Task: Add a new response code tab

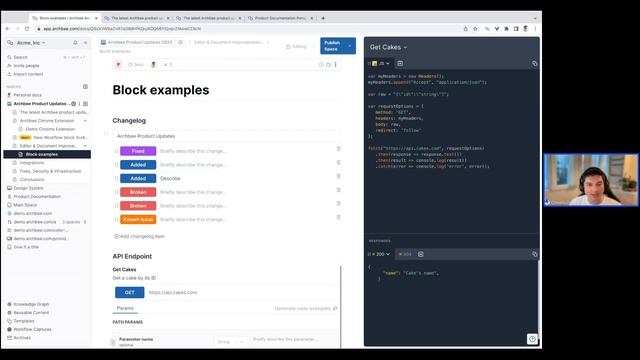Action: pos(421,254)
